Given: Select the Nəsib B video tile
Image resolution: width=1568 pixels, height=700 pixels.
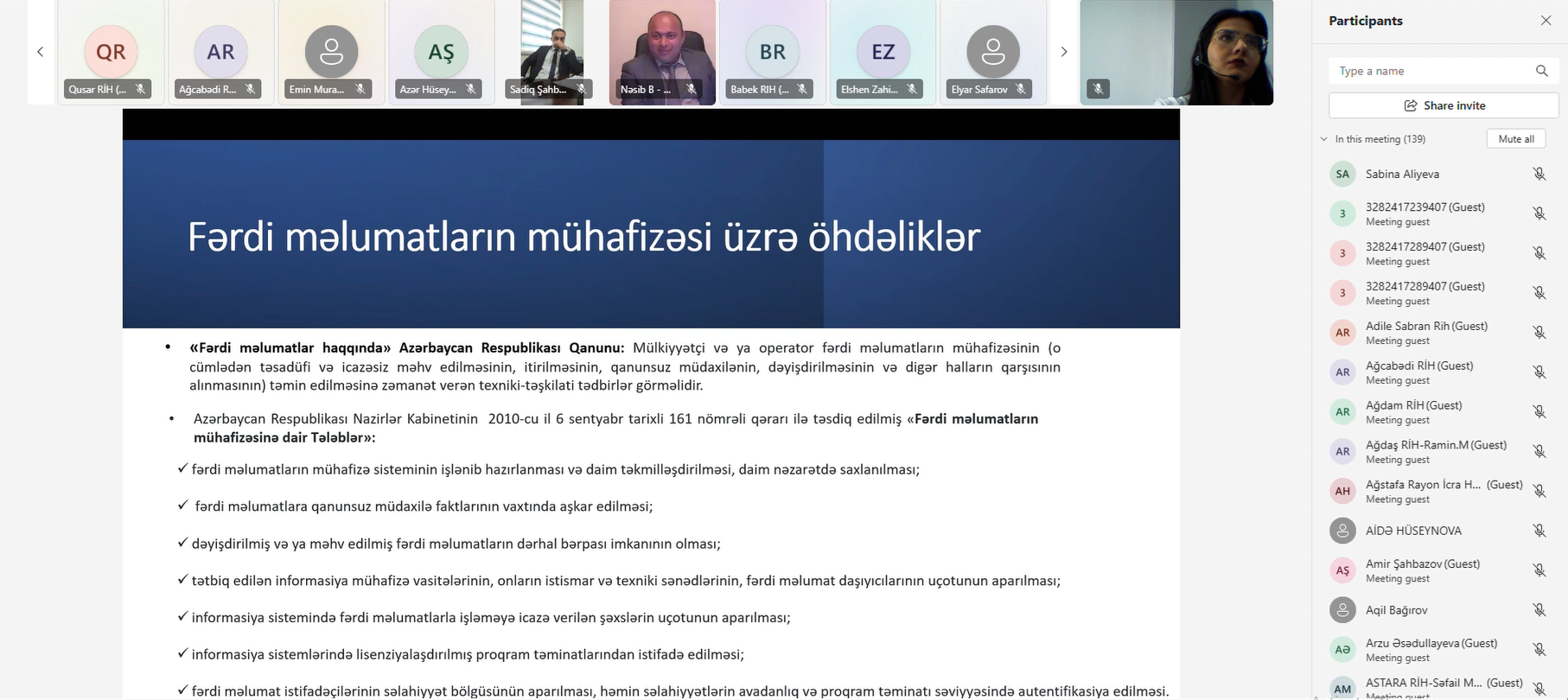Looking at the screenshot, I should click(x=662, y=53).
